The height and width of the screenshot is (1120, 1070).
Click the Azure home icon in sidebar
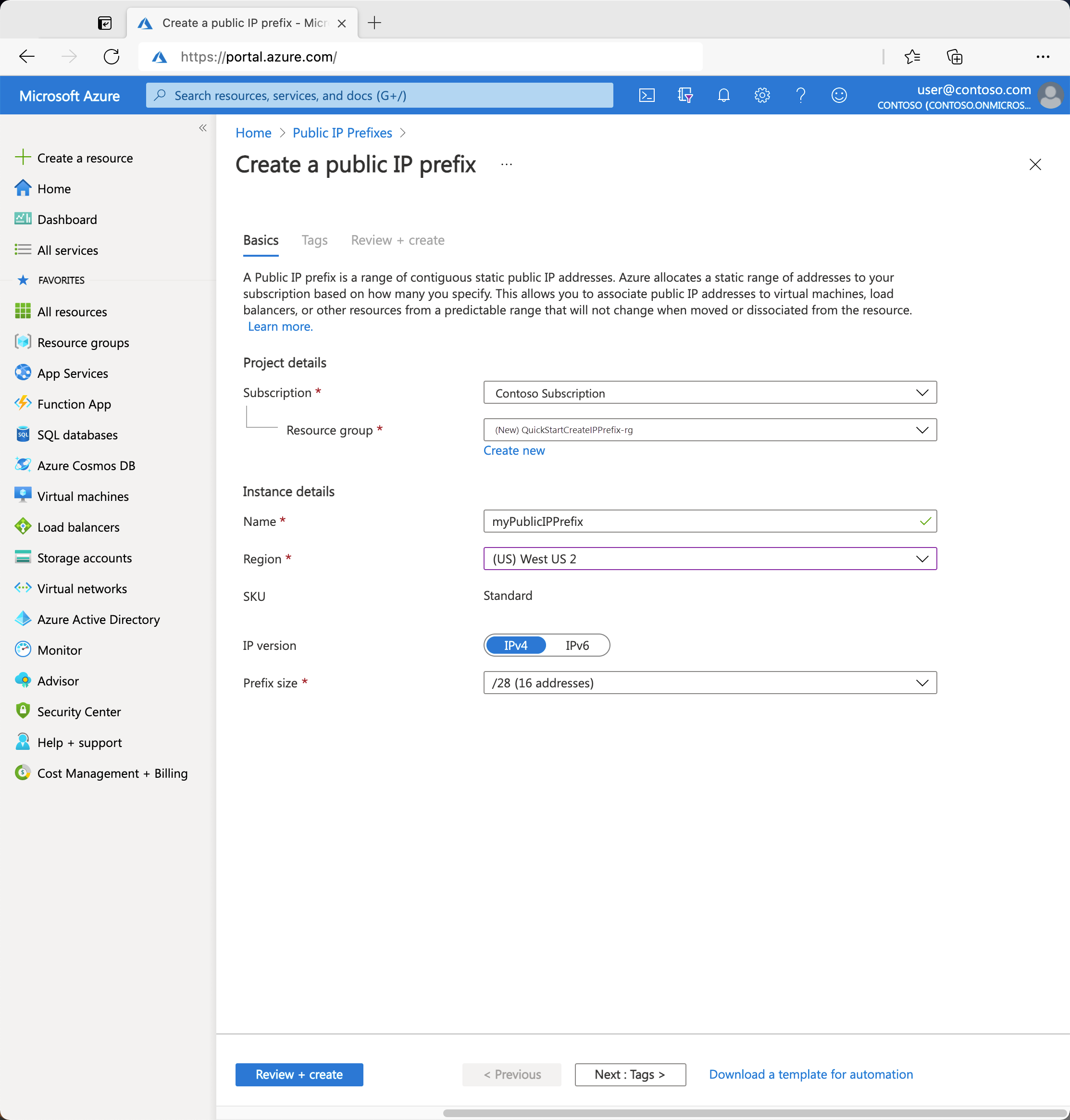tap(22, 188)
